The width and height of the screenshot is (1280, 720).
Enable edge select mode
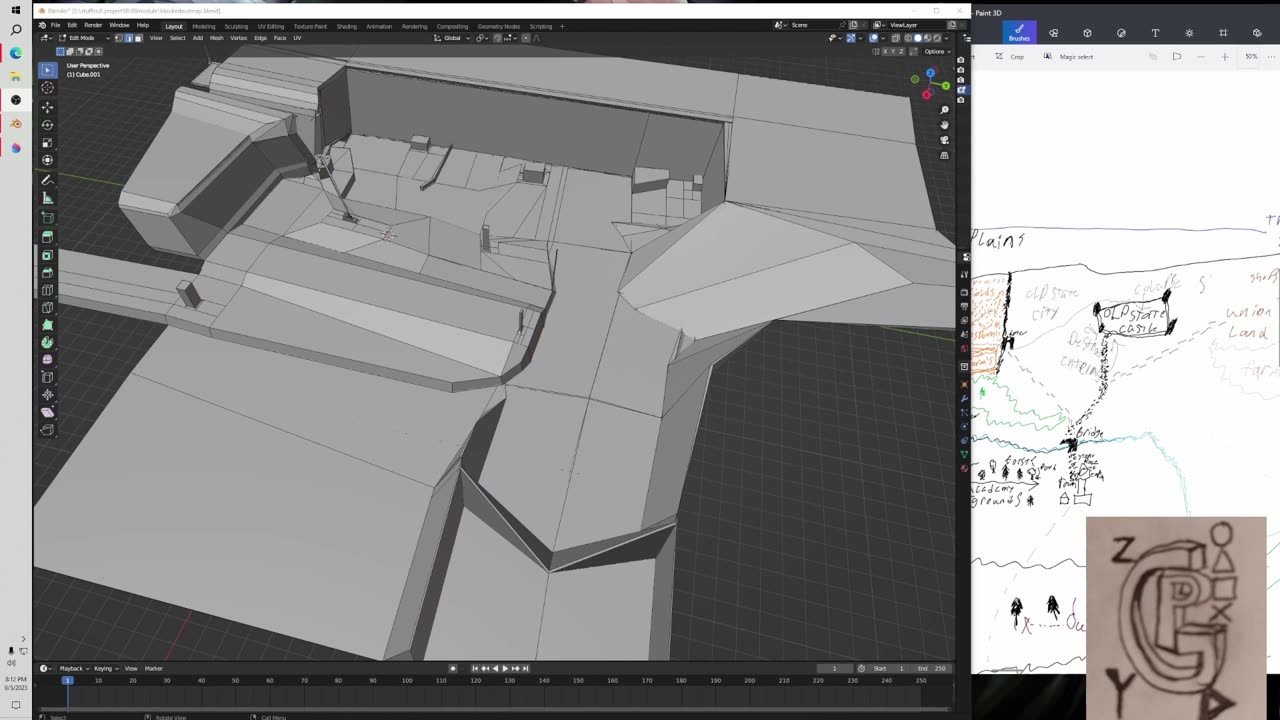click(128, 38)
